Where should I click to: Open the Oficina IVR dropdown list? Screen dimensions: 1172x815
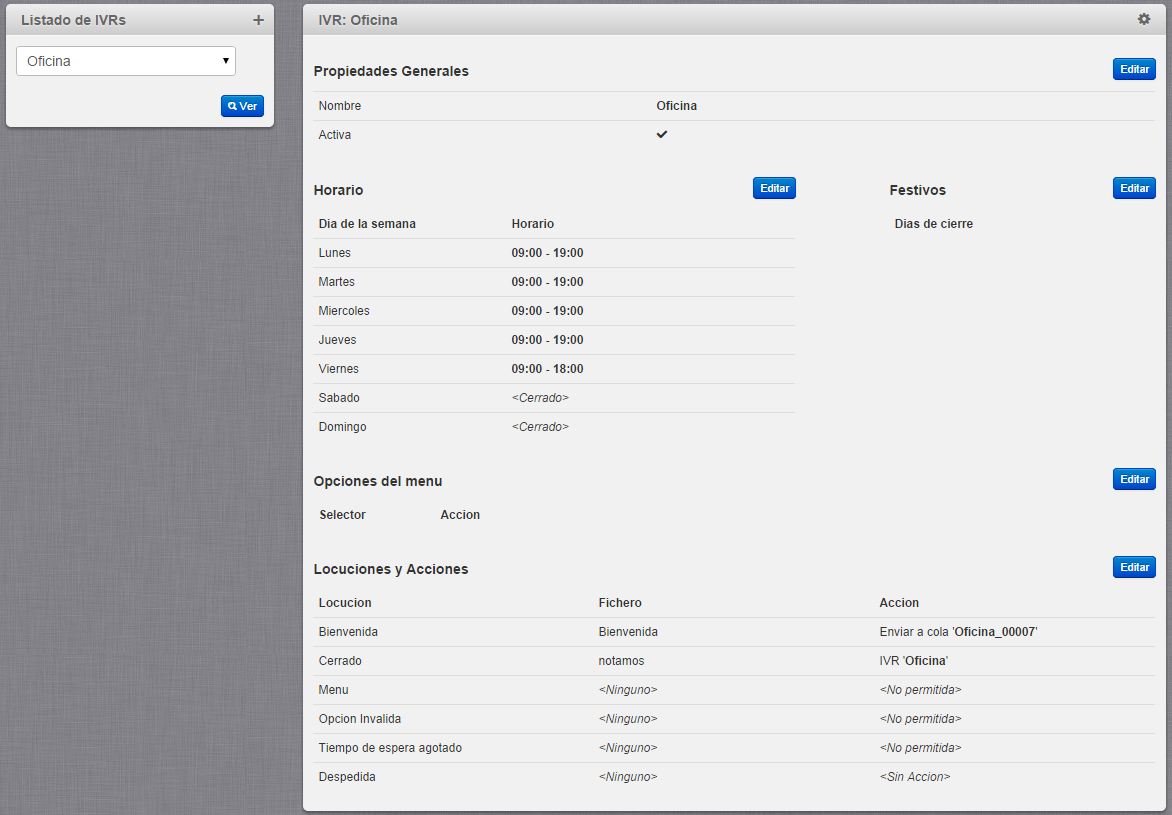click(126, 61)
